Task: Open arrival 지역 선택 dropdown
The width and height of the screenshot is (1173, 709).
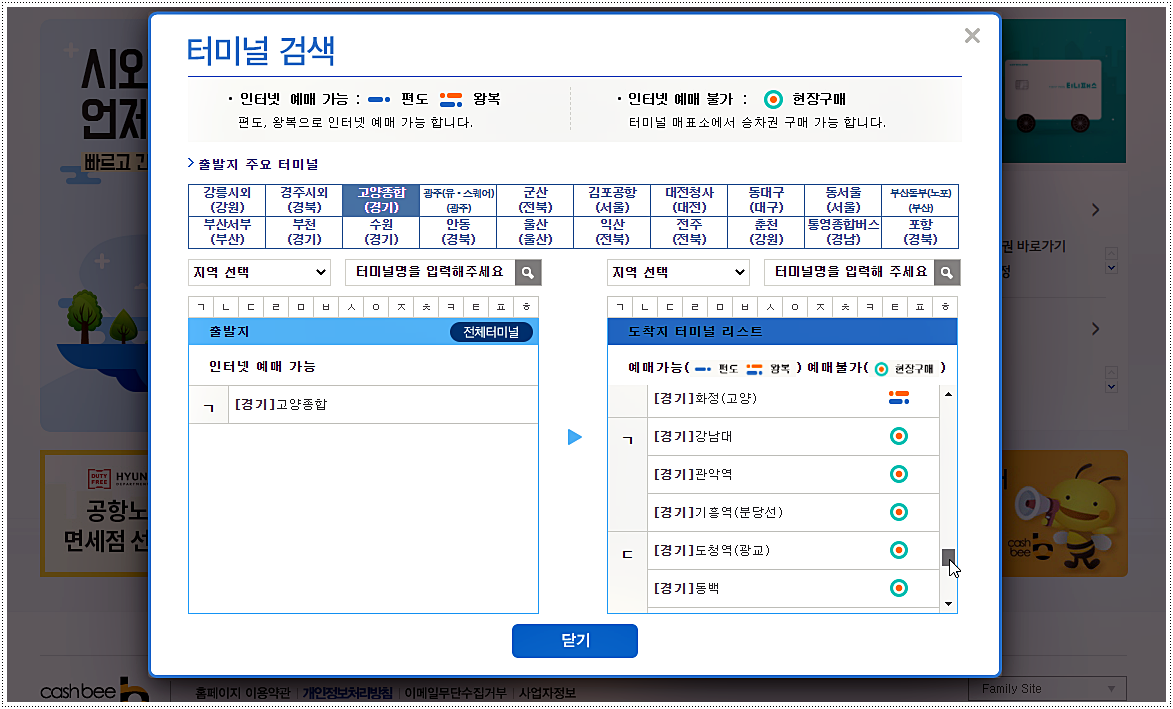Action: point(678,272)
